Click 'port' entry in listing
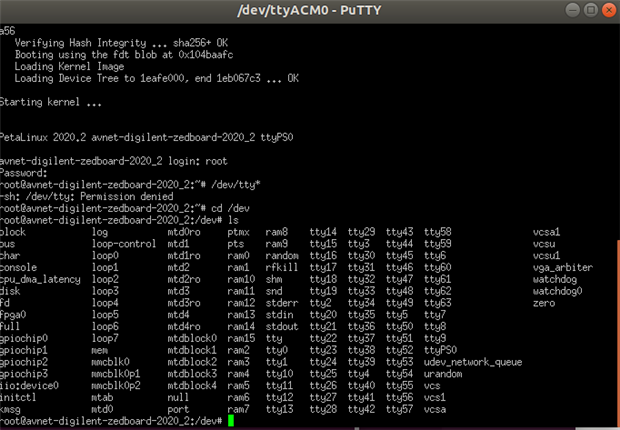Screen dimensions: 620x430 click(x=178, y=409)
